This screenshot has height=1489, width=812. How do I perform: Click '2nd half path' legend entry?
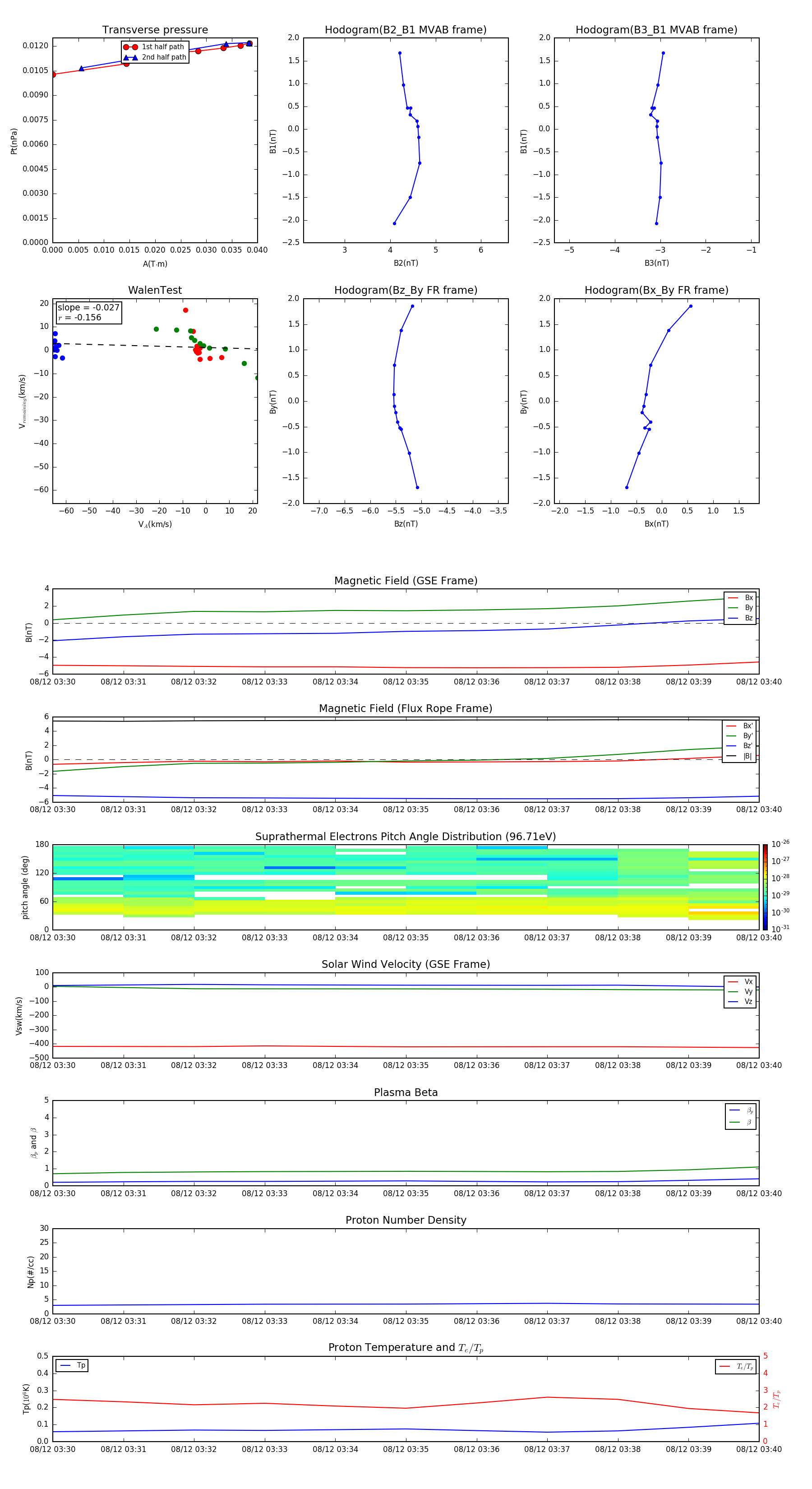tap(155, 57)
